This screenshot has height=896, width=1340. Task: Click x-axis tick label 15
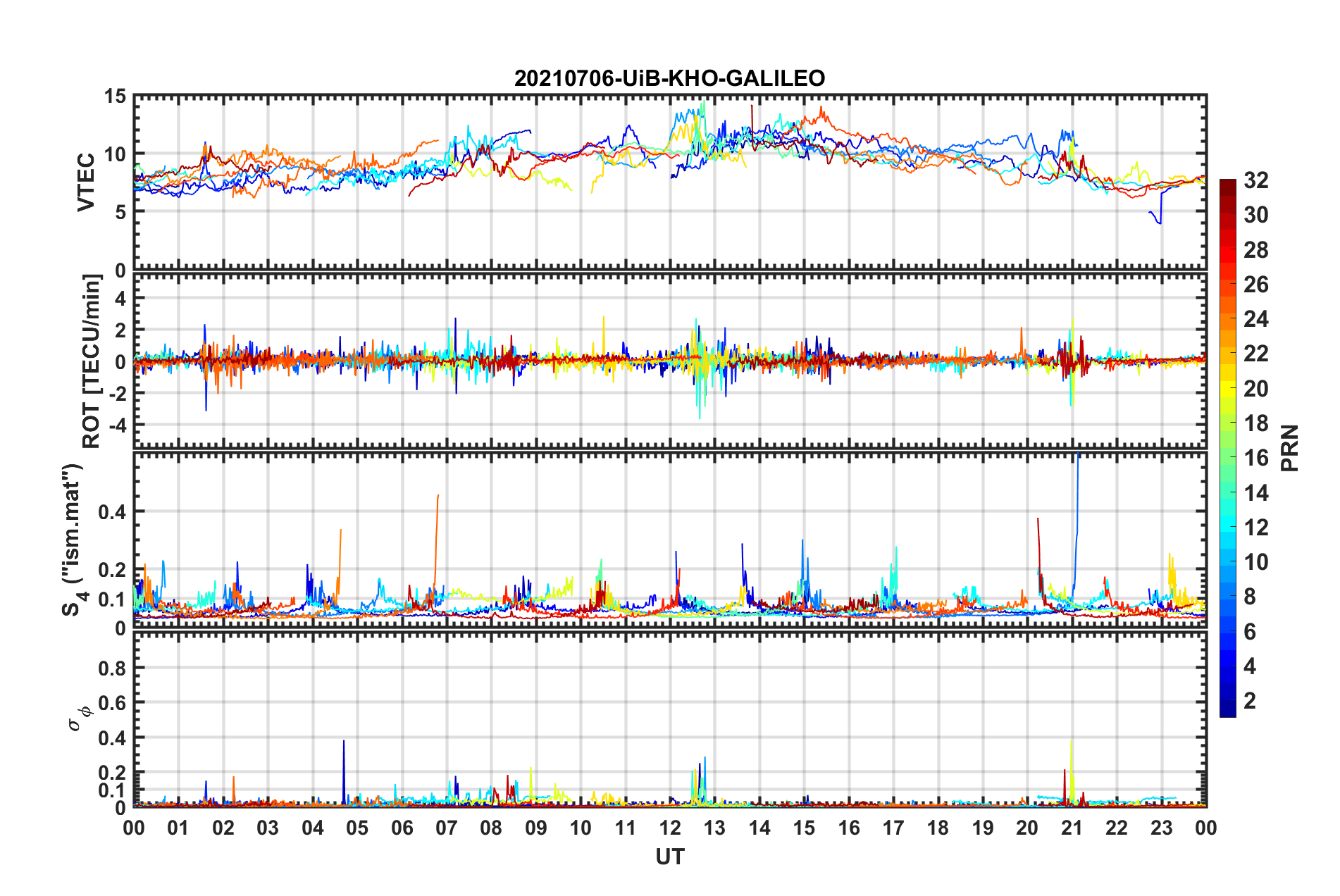click(804, 828)
